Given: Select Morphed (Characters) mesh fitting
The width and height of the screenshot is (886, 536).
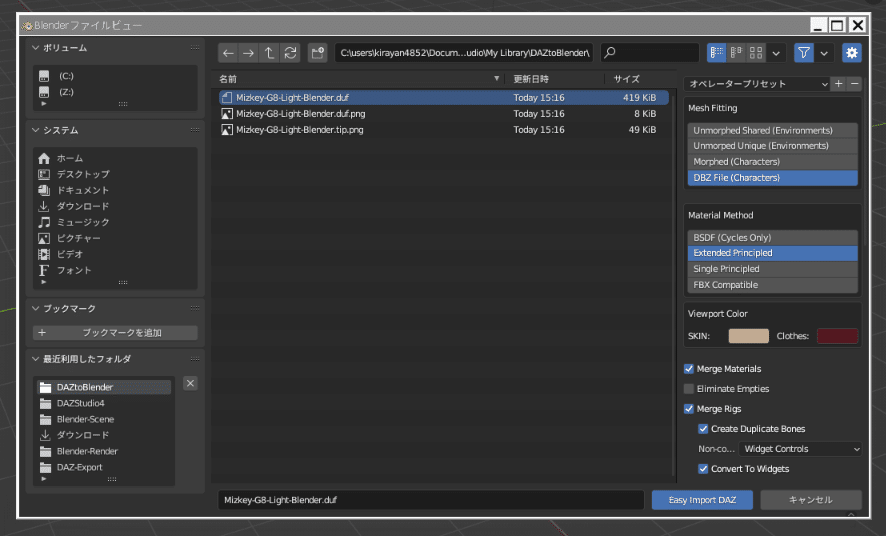Looking at the screenshot, I should click(x=772, y=162).
